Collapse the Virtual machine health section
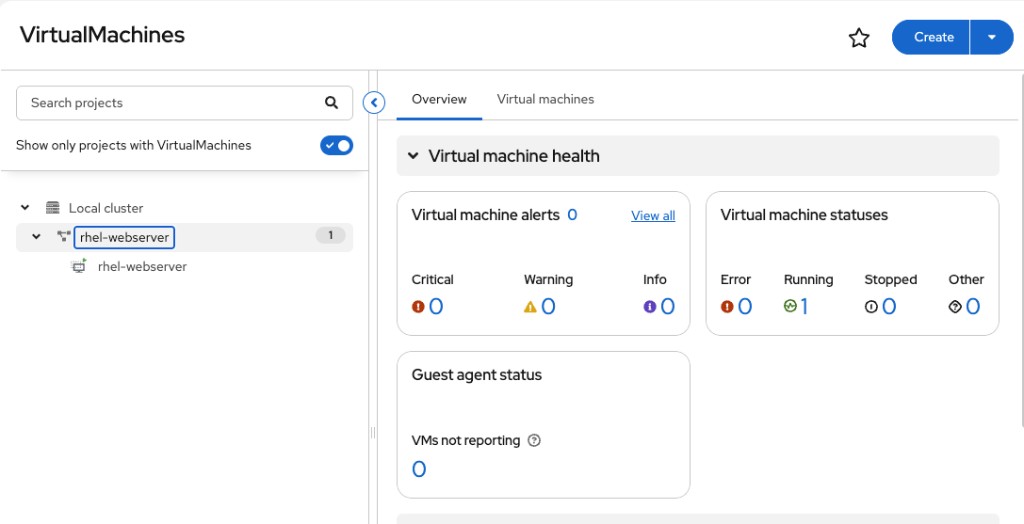The width and height of the screenshot is (1024, 524). 413,156
